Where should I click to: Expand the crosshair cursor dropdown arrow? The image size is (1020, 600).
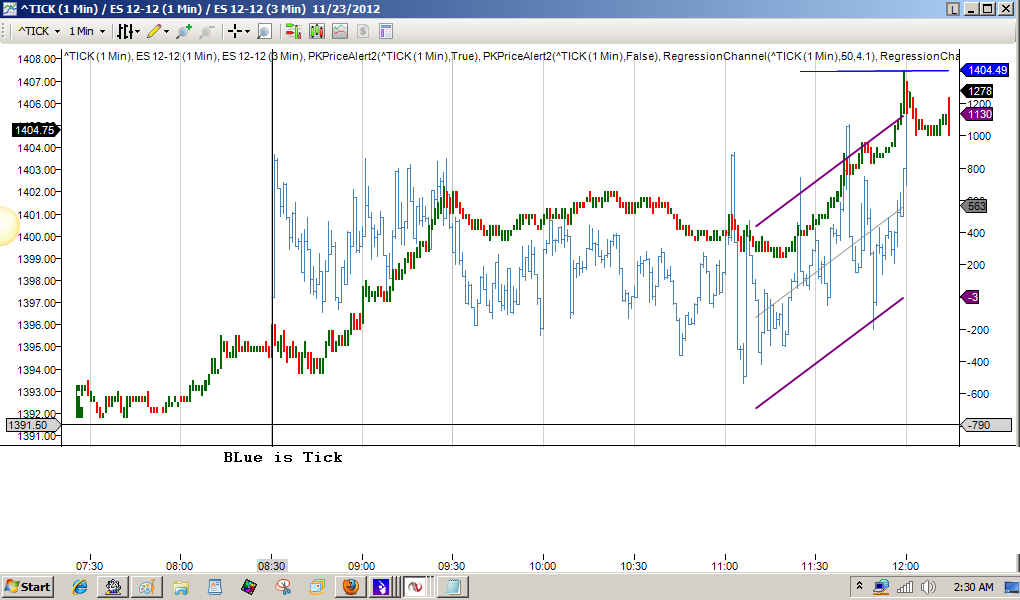point(247,31)
